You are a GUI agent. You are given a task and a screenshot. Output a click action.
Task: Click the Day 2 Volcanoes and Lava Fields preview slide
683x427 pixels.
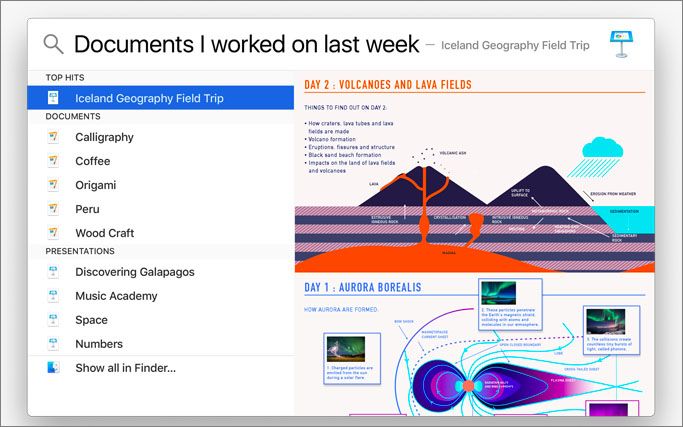(474, 173)
